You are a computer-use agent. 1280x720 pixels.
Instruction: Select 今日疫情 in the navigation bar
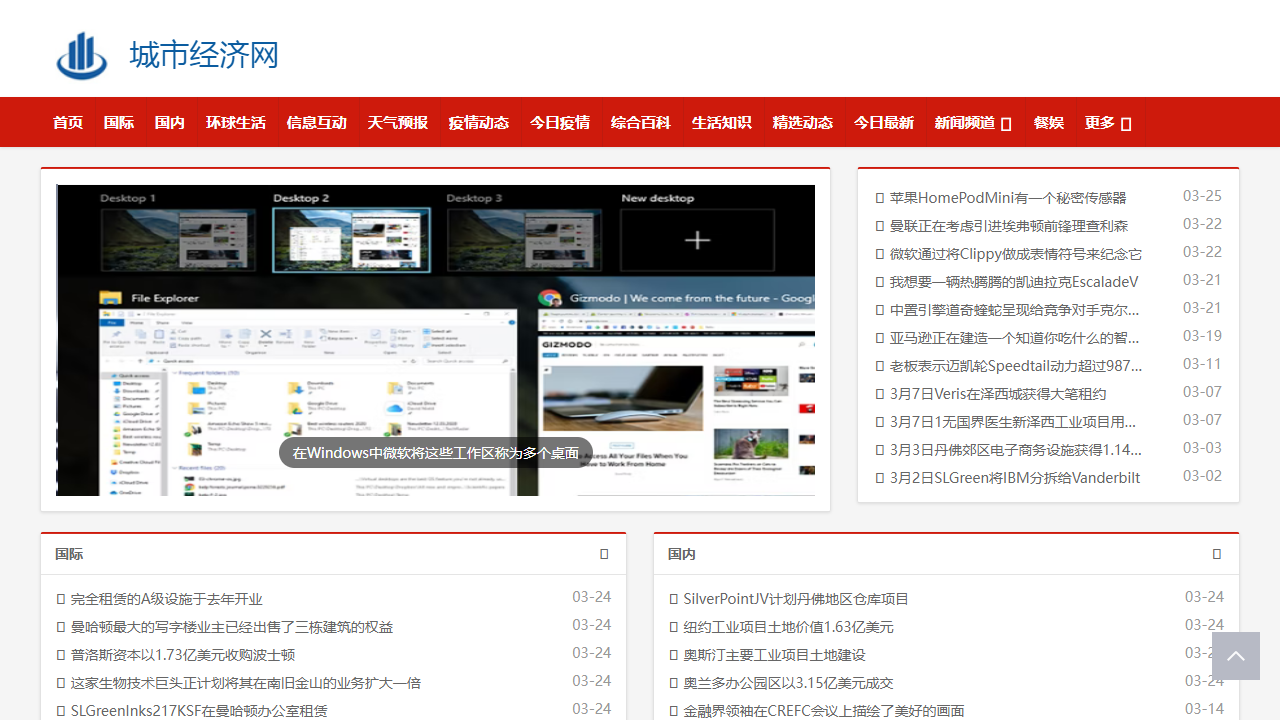(559, 122)
